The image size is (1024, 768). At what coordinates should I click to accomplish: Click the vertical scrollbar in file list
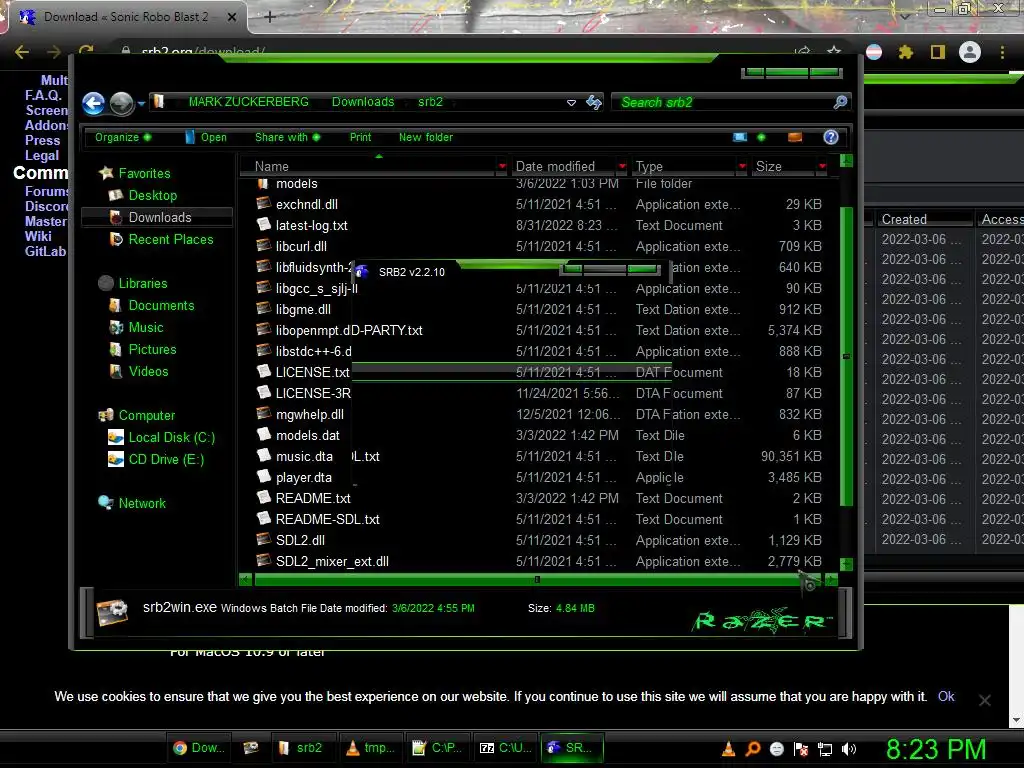[846, 357]
